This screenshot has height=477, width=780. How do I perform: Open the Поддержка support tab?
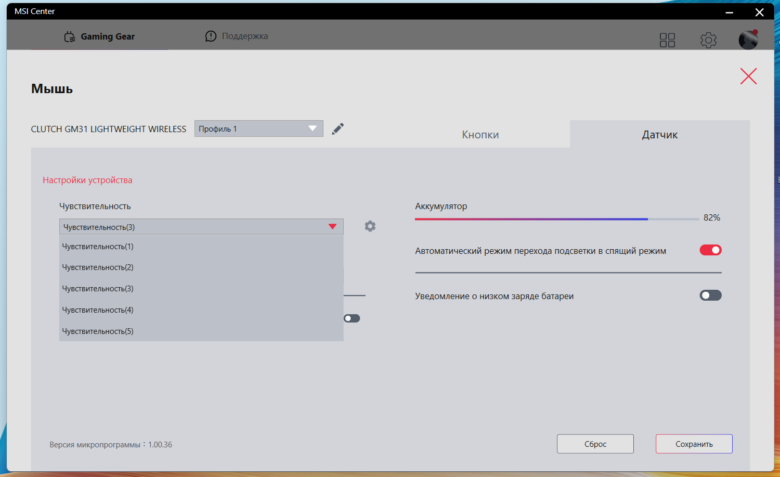237,36
